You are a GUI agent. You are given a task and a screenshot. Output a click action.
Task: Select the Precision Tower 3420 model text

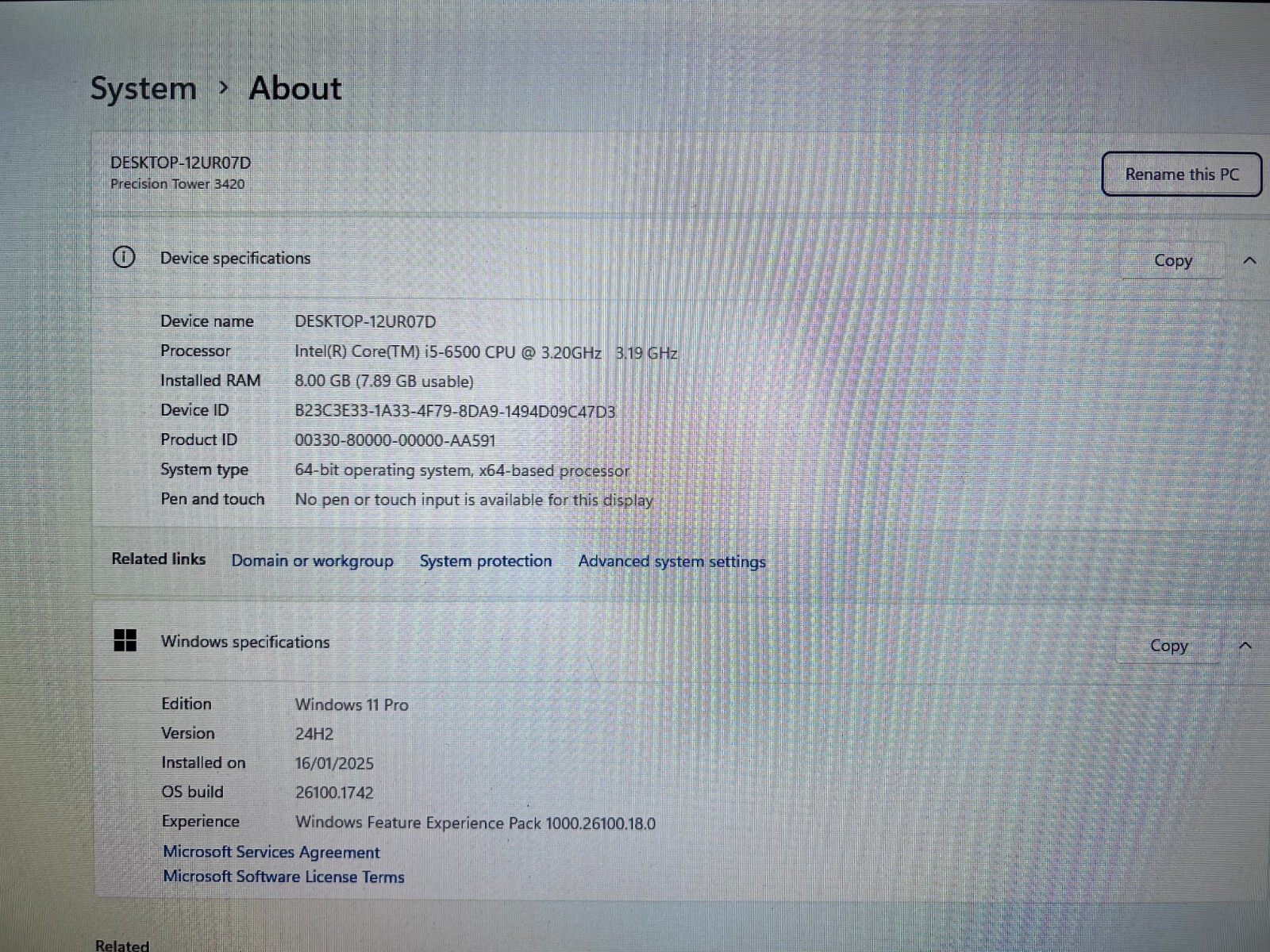(177, 184)
